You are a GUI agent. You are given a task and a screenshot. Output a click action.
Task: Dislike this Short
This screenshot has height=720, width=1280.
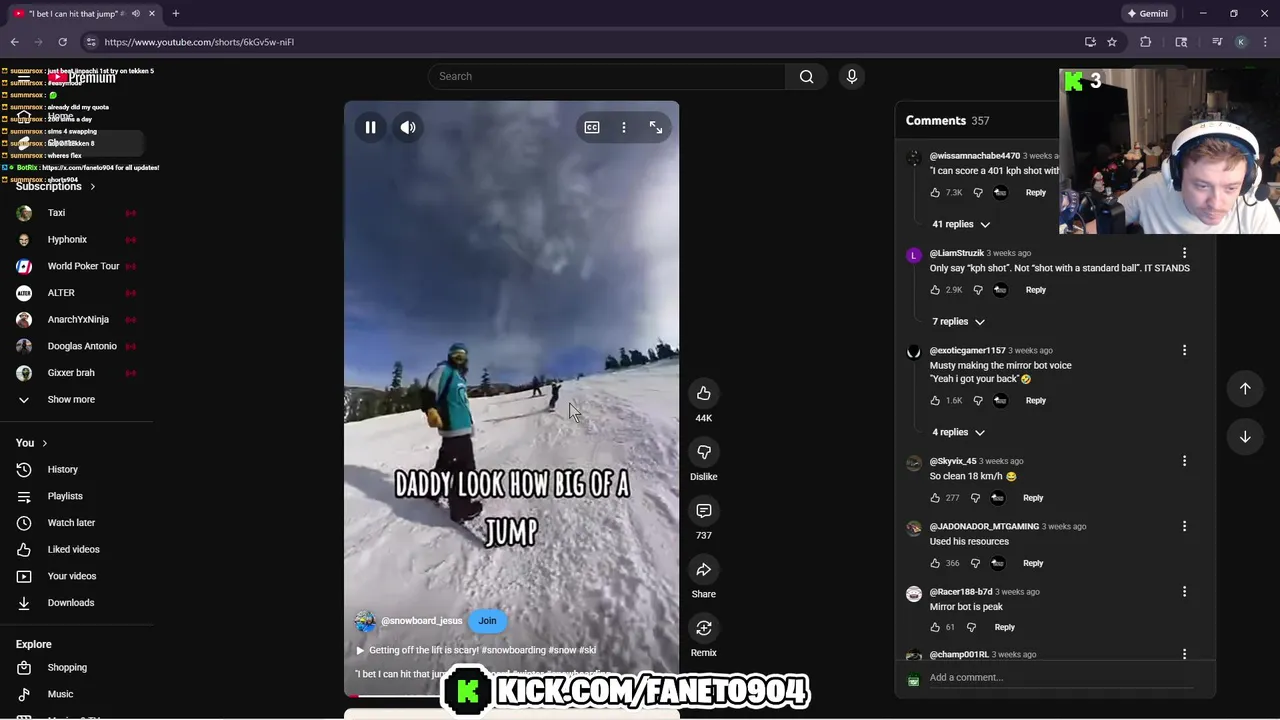[704, 452]
